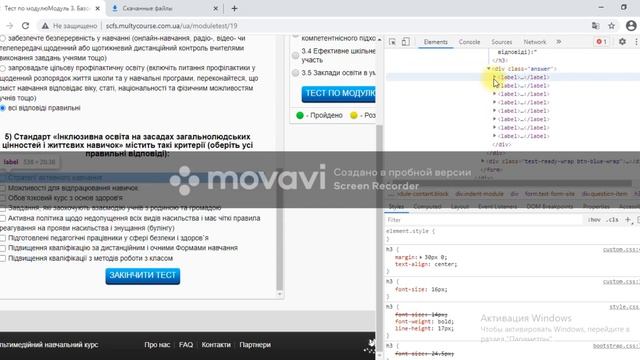Check 'Можливості для відпрацювання навичок'
This screenshot has width=640, height=360.
click(3, 188)
